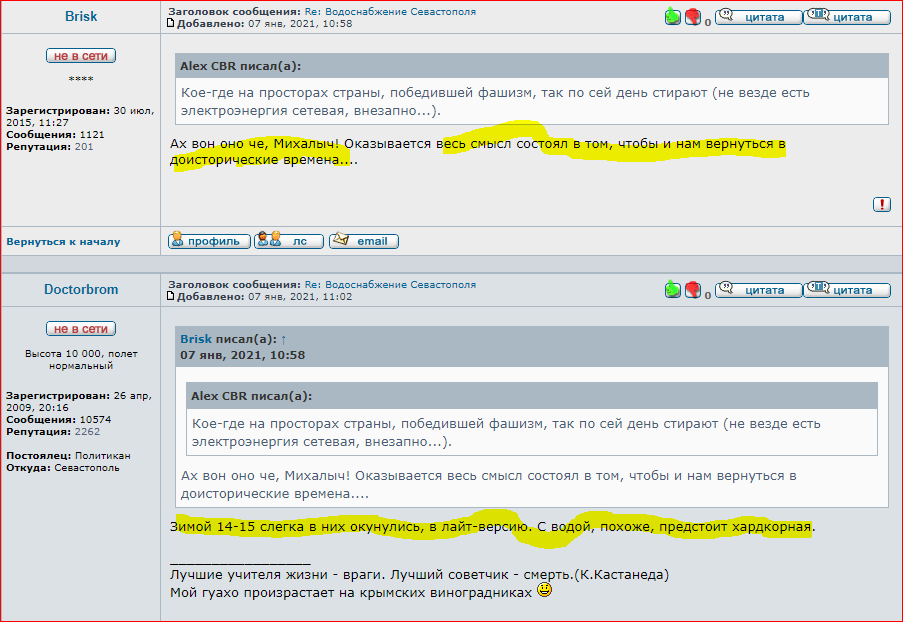Jump to quoted Brisk post via arrow
903x622 pixels.
tap(283, 339)
